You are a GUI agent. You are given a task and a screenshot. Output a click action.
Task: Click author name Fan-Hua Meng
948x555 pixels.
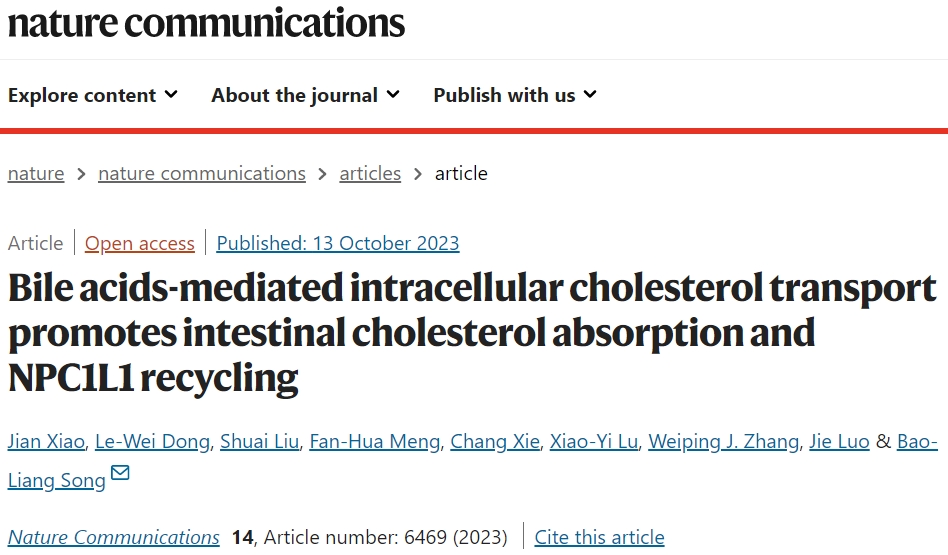coord(375,441)
